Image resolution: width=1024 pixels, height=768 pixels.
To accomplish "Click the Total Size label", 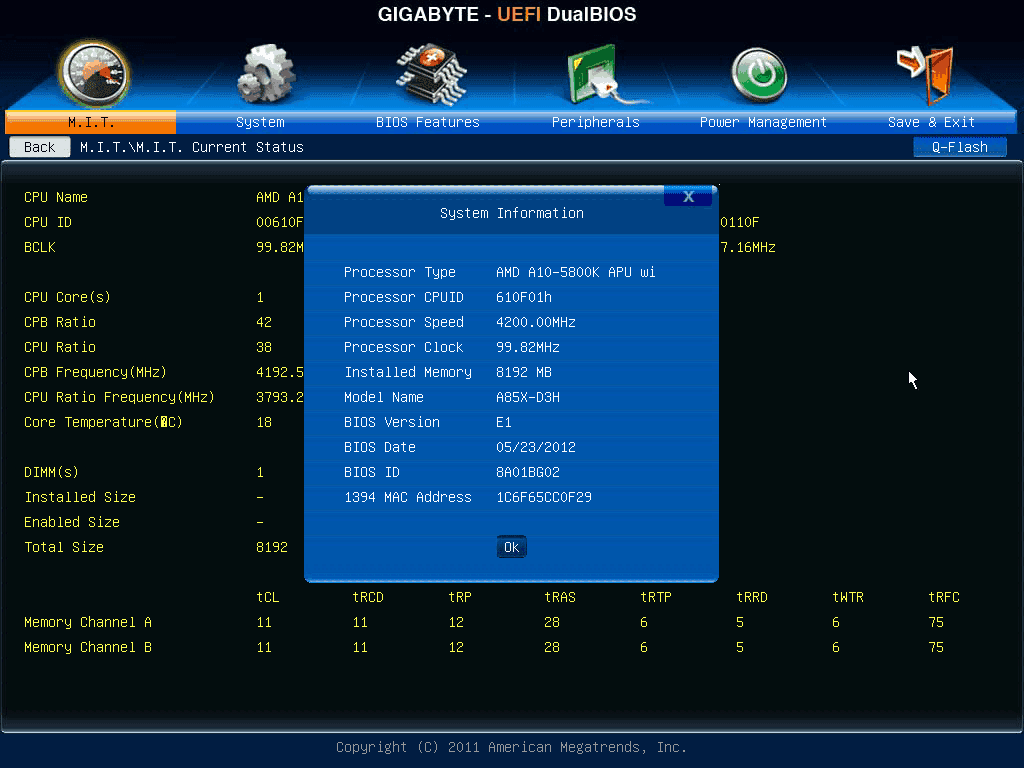I will coord(64,547).
